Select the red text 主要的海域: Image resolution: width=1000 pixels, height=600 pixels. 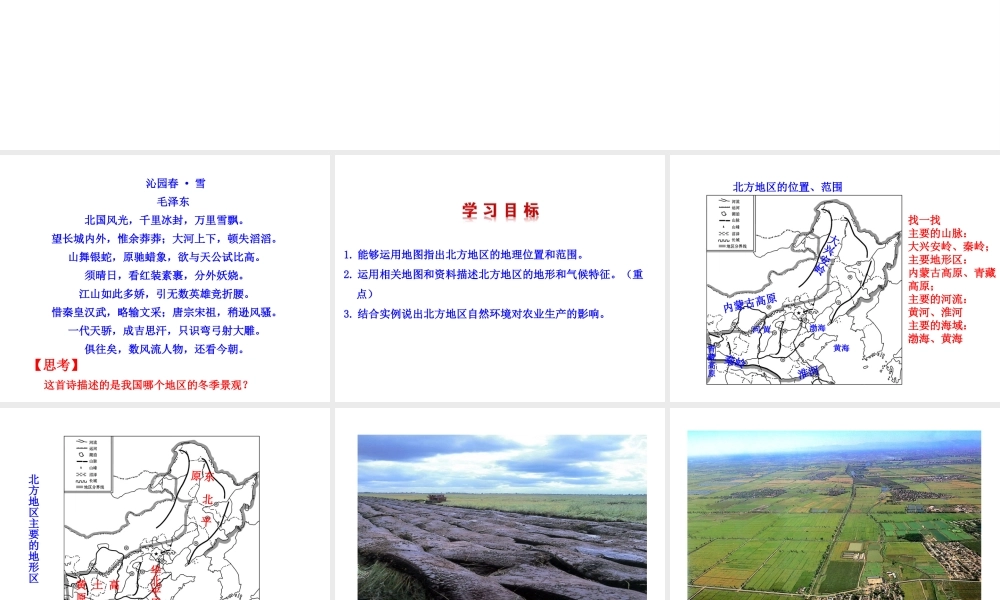pyautogui.click(x=938, y=325)
